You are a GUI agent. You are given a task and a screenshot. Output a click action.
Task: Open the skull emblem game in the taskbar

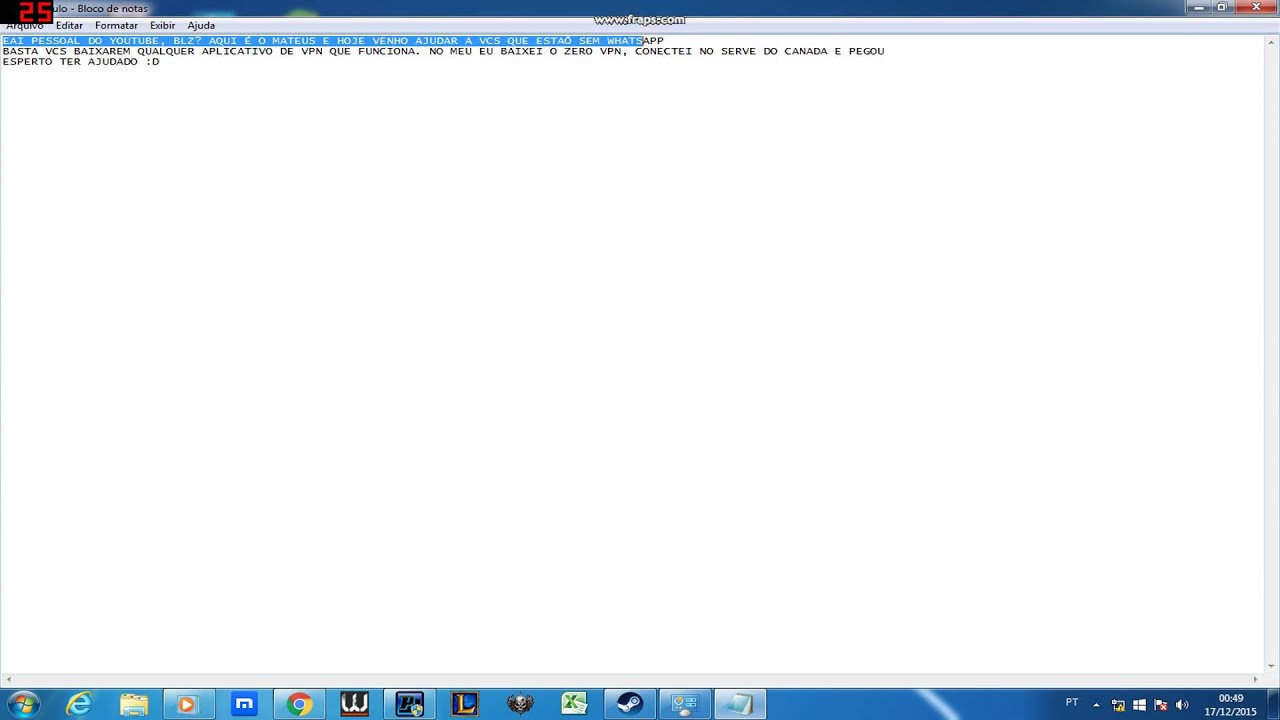click(x=520, y=705)
